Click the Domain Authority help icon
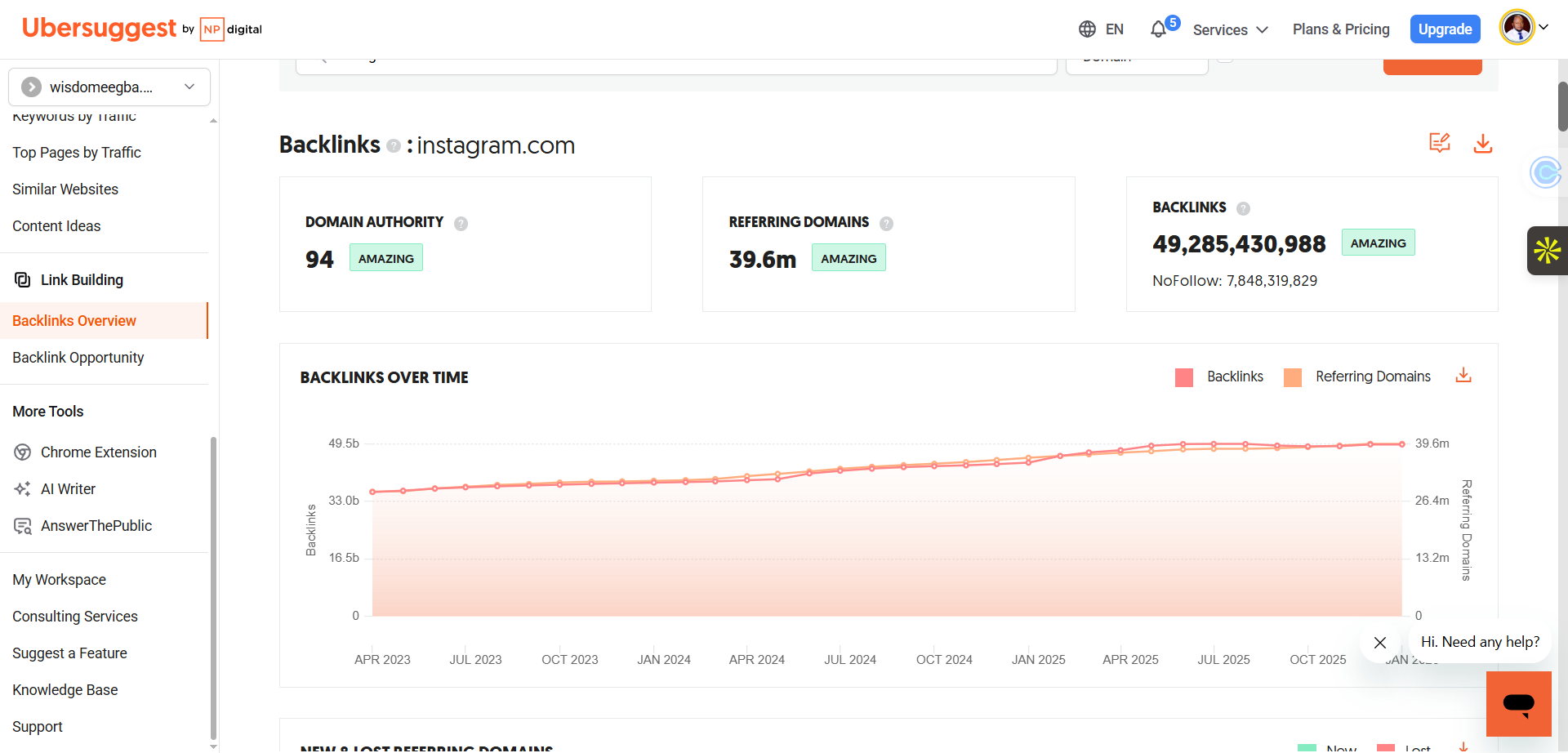The width and height of the screenshot is (1568, 753). 461,223
